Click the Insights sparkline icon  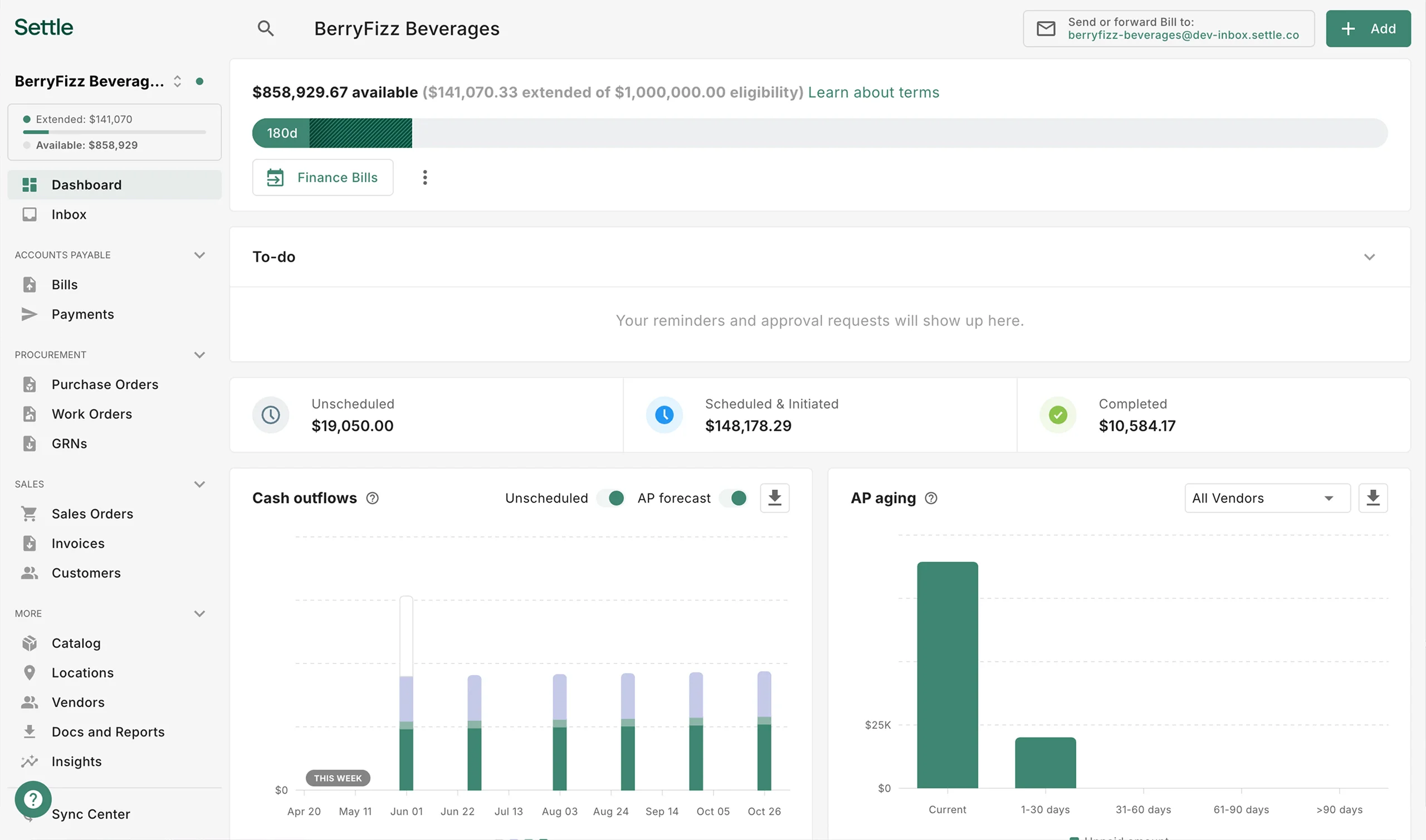point(30,761)
